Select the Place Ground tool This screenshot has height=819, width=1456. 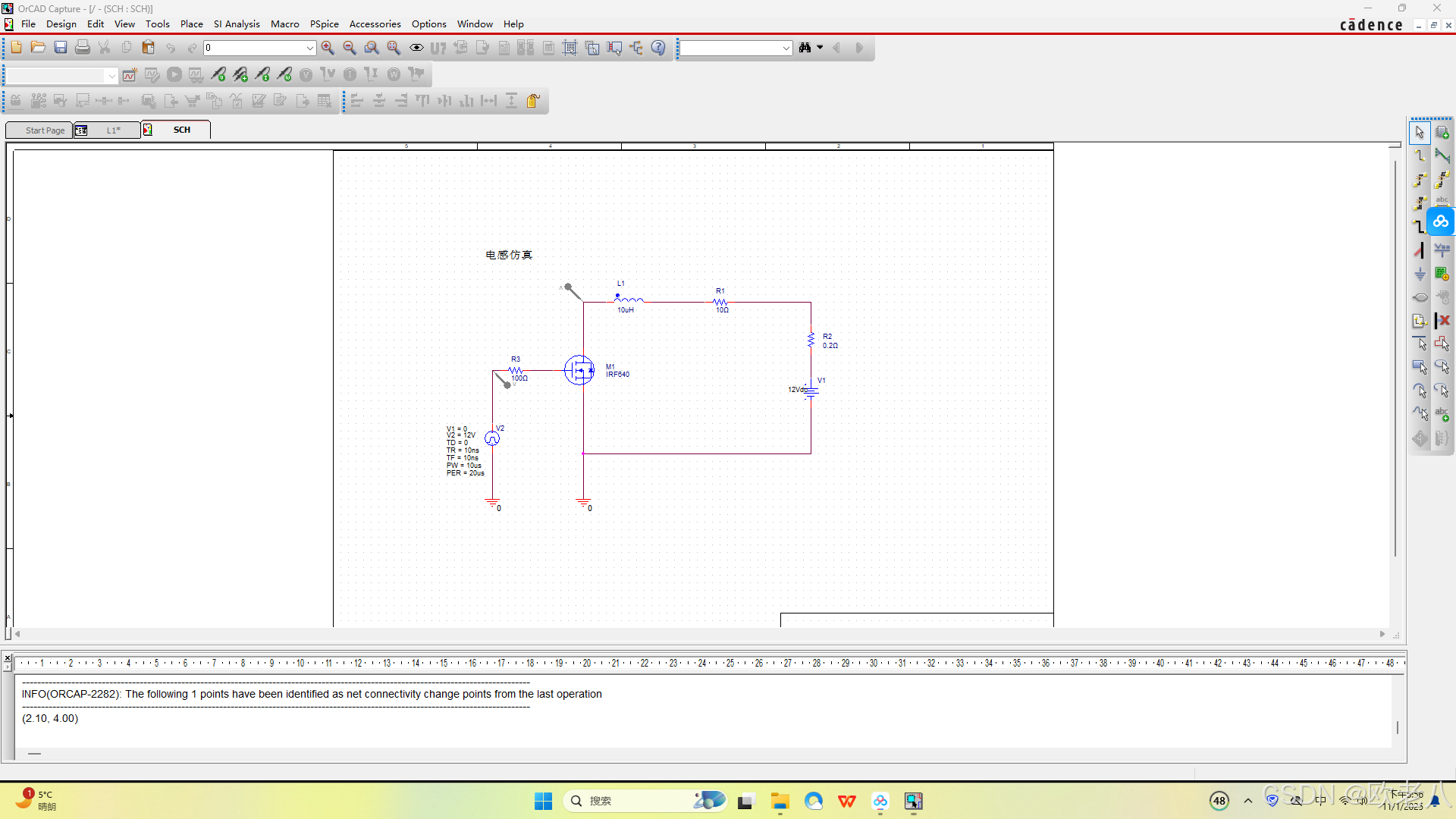1420,274
